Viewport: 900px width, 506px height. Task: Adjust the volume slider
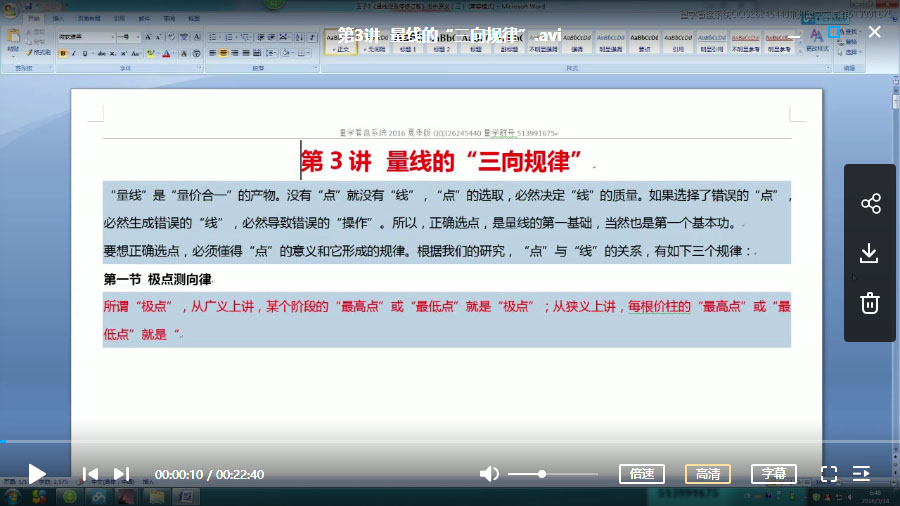coord(552,474)
